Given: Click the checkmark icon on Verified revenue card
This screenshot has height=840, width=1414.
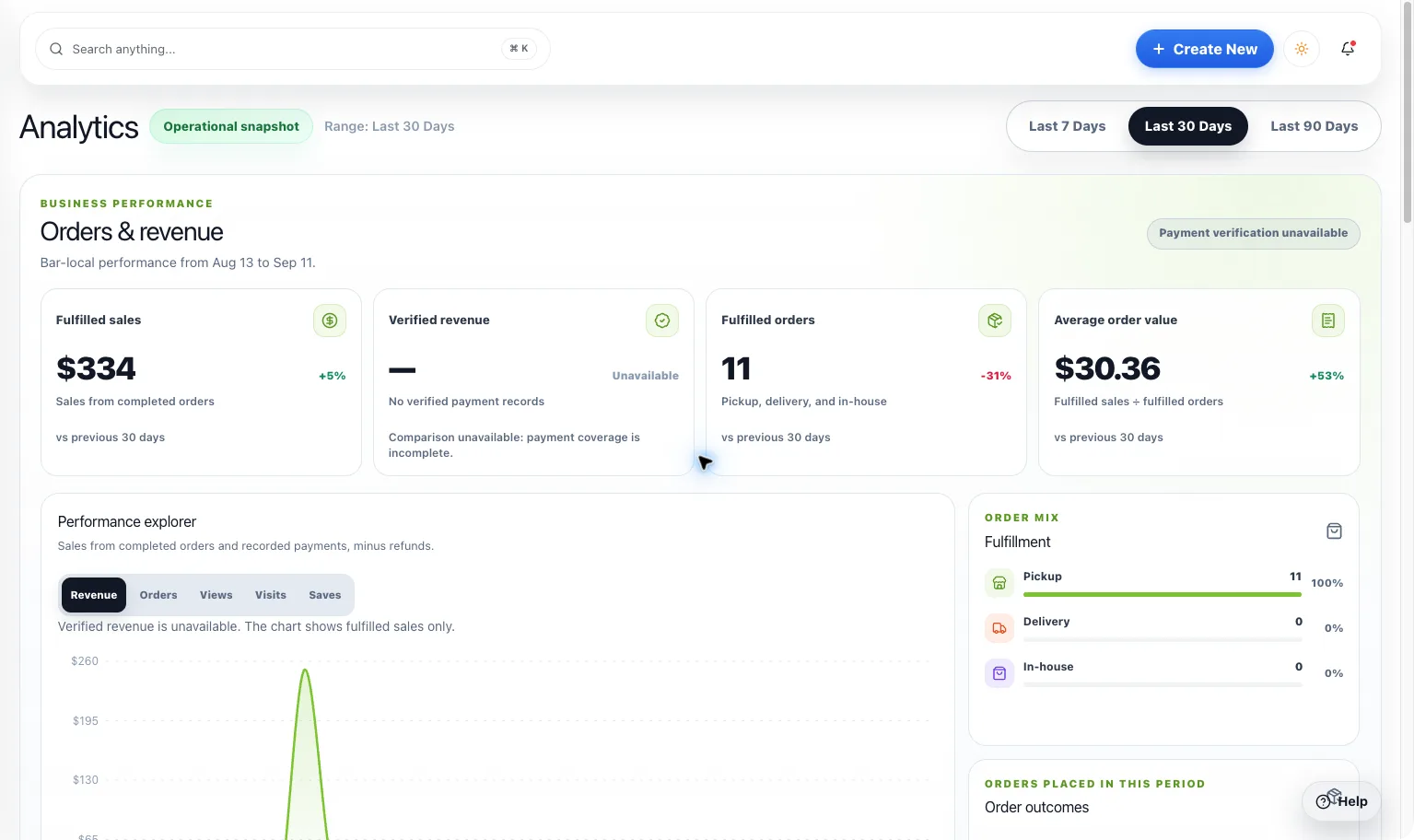Looking at the screenshot, I should tap(662, 321).
